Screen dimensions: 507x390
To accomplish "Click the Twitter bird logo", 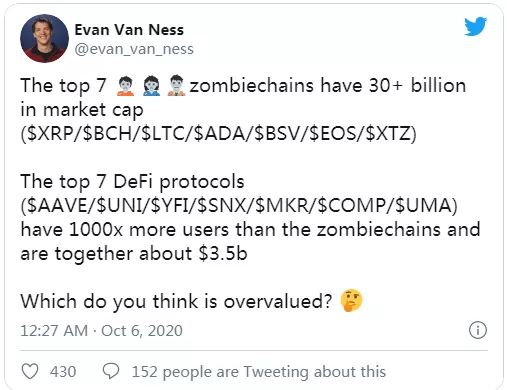I will pyautogui.click(x=476, y=26).
